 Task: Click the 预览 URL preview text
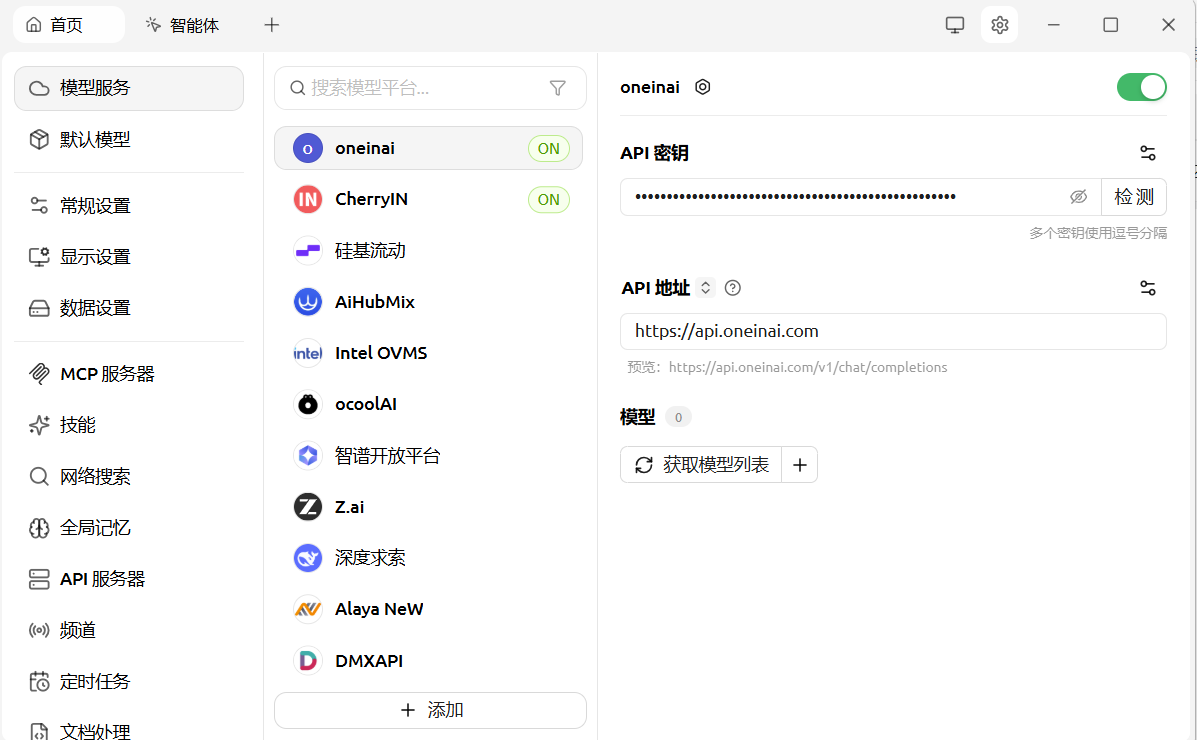(787, 367)
